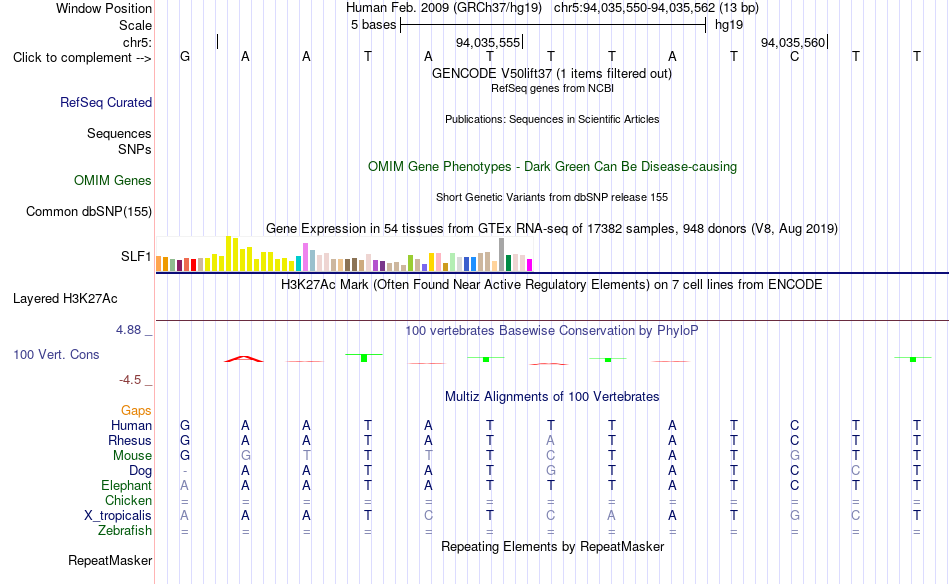The image size is (950, 584).
Task: Click the hg19 label beside scale bar
Action: coord(729,25)
